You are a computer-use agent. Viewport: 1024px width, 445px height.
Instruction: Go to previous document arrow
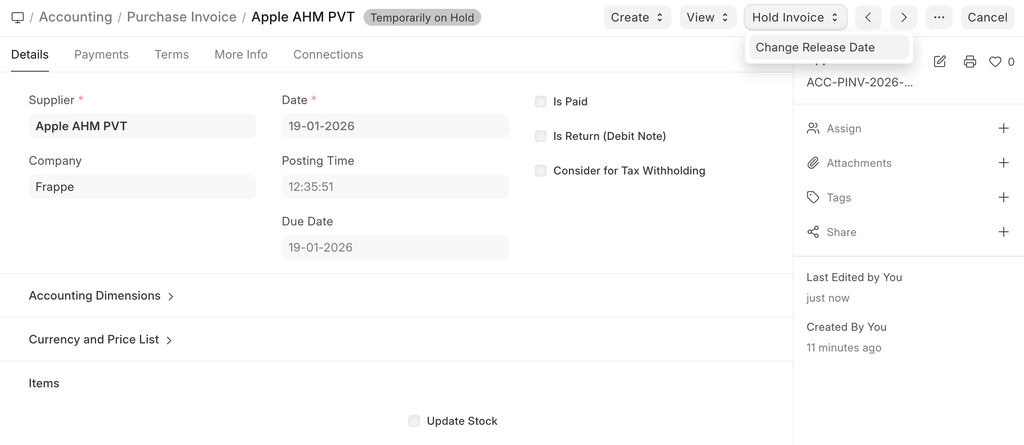pos(868,17)
